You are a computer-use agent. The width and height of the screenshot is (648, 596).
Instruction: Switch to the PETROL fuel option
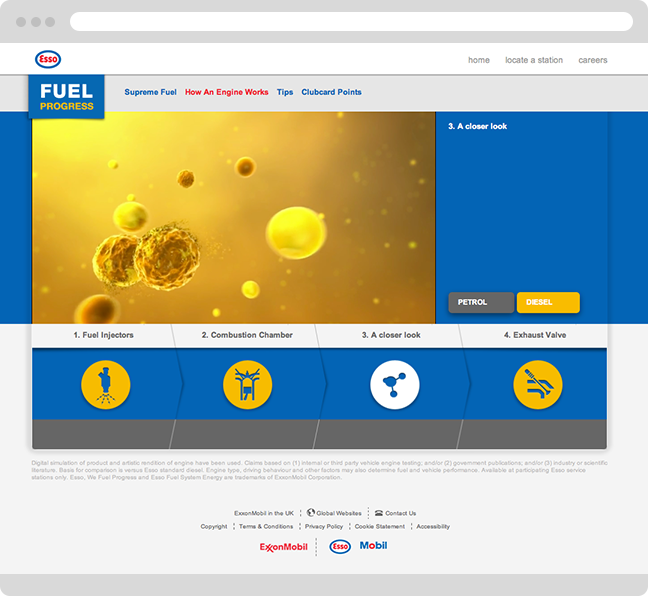tap(481, 302)
